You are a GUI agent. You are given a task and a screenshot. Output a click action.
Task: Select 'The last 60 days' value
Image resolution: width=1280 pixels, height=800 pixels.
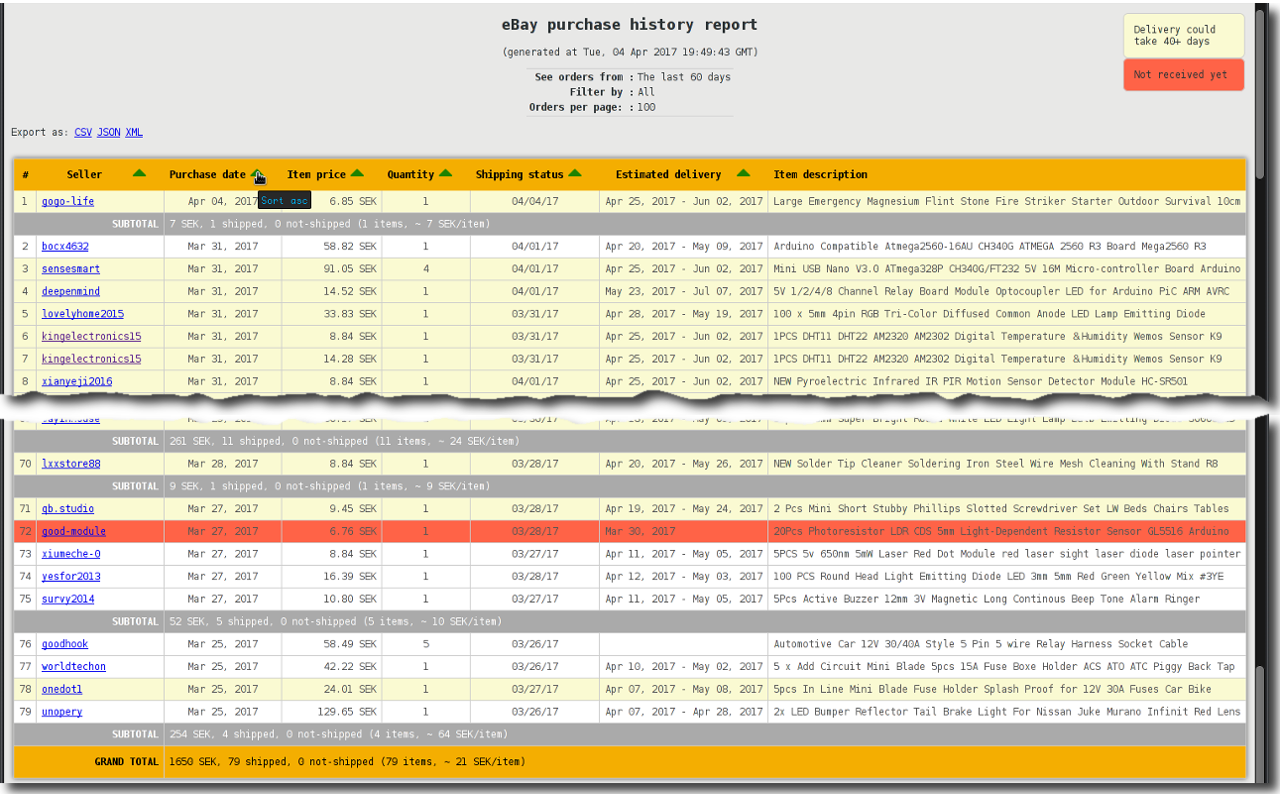click(684, 77)
